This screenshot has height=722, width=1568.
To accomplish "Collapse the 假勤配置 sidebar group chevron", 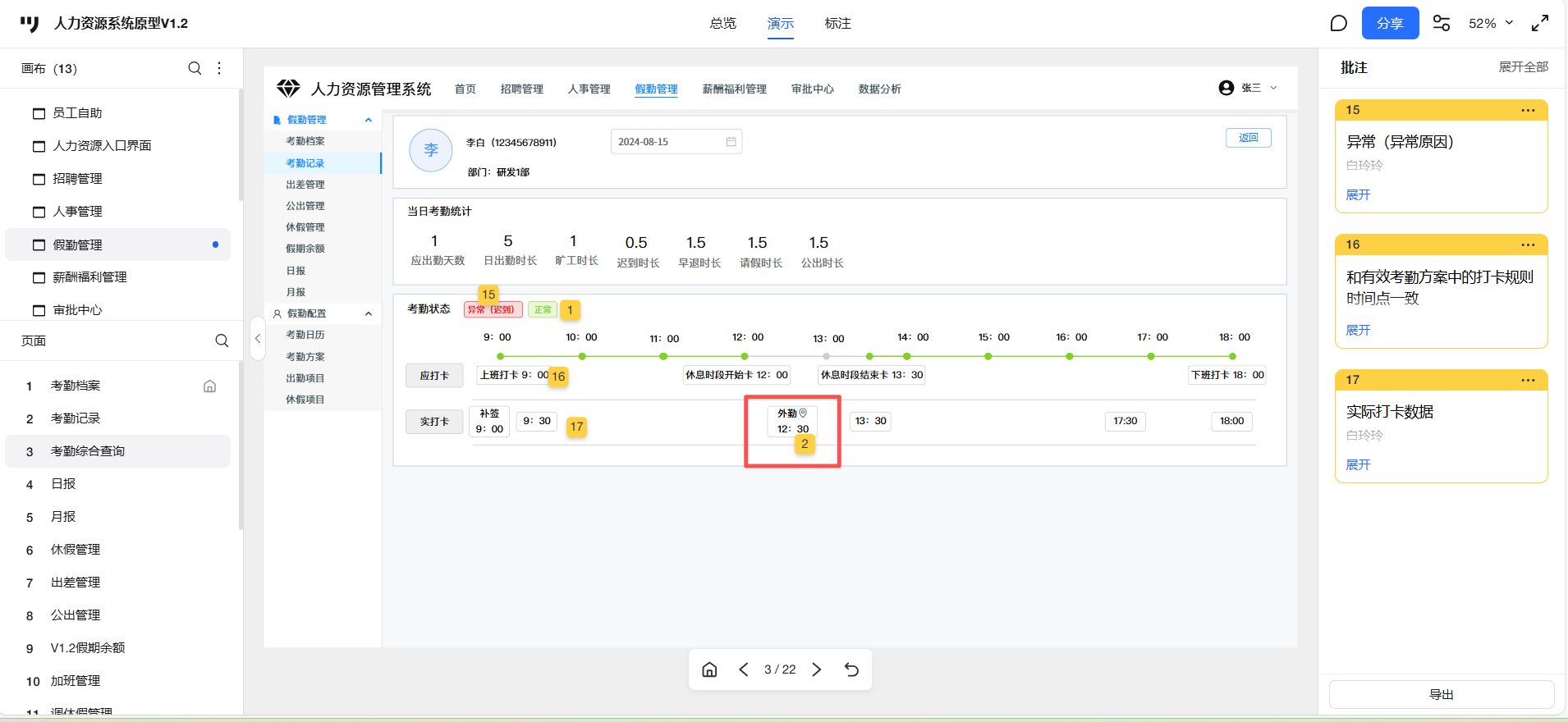I will pos(369,313).
